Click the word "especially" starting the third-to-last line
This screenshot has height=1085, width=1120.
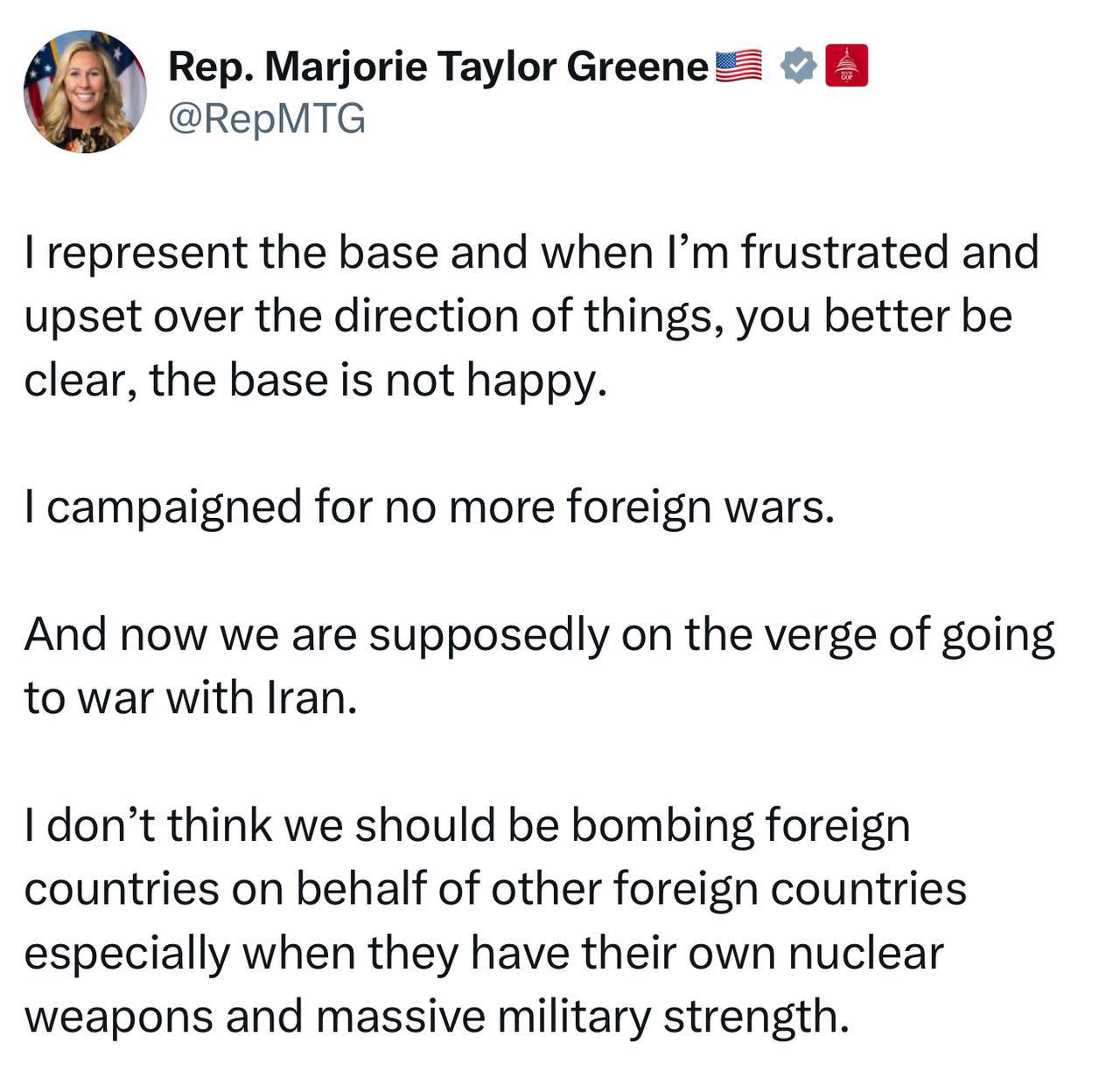(x=126, y=953)
